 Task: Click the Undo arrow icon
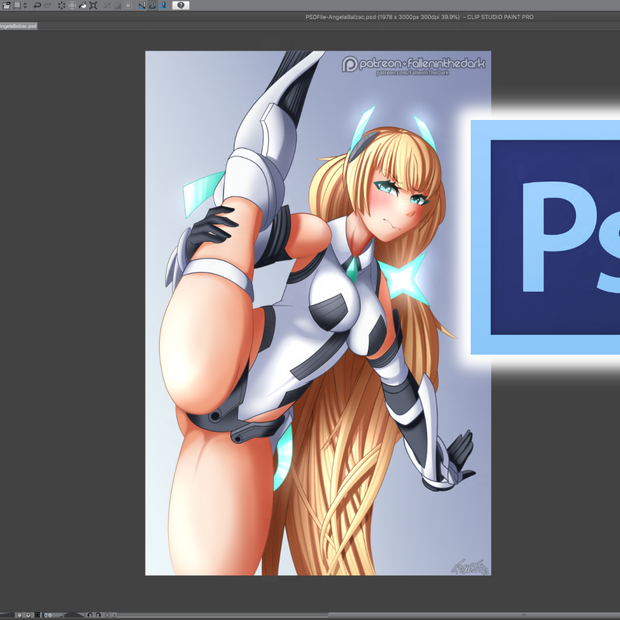(x=37, y=5)
